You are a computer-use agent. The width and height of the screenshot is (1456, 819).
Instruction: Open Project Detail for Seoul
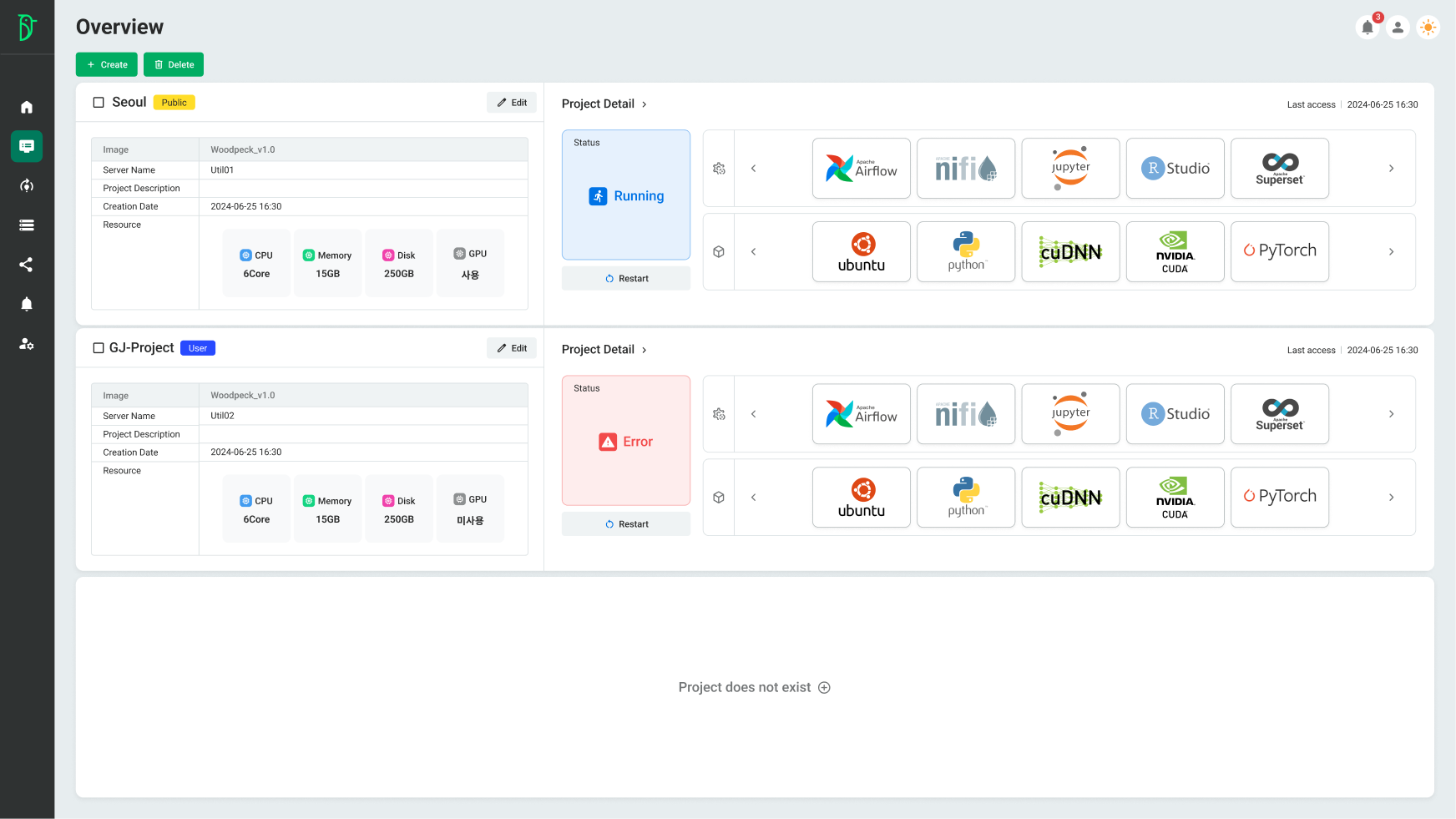pos(604,104)
